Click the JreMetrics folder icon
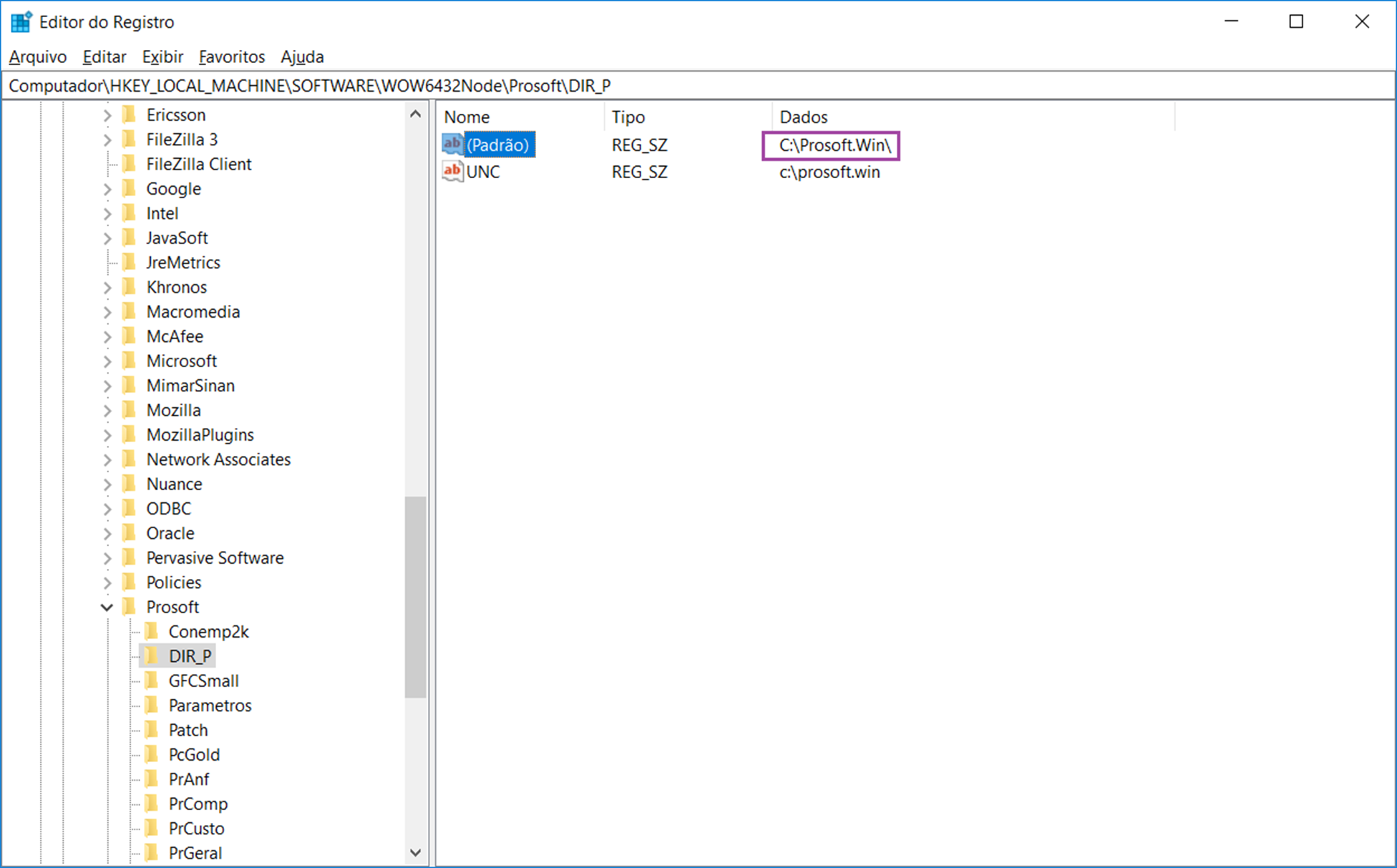Viewport: 1397px width, 868px height. pos(130,263)
